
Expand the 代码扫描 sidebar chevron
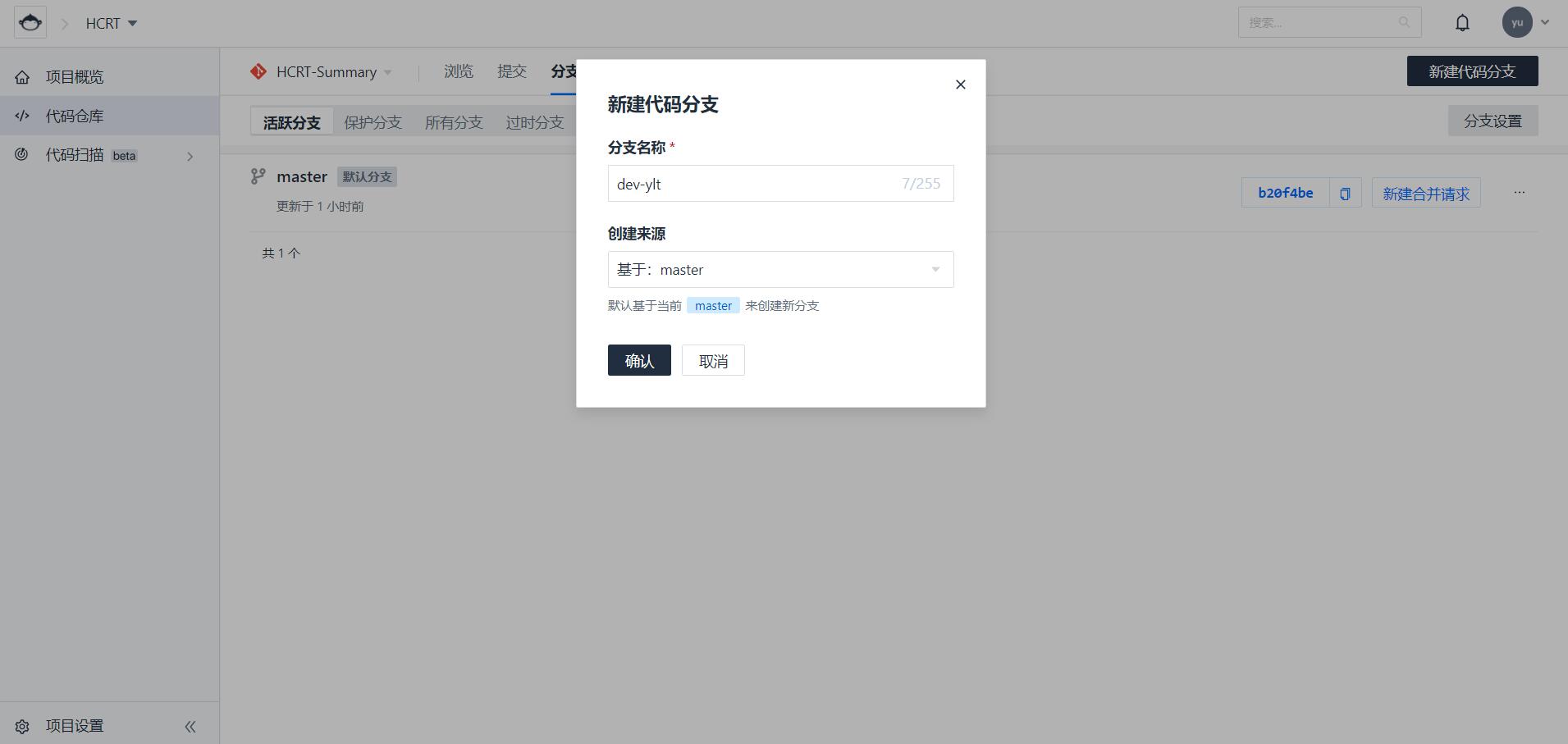click(190, 156)
